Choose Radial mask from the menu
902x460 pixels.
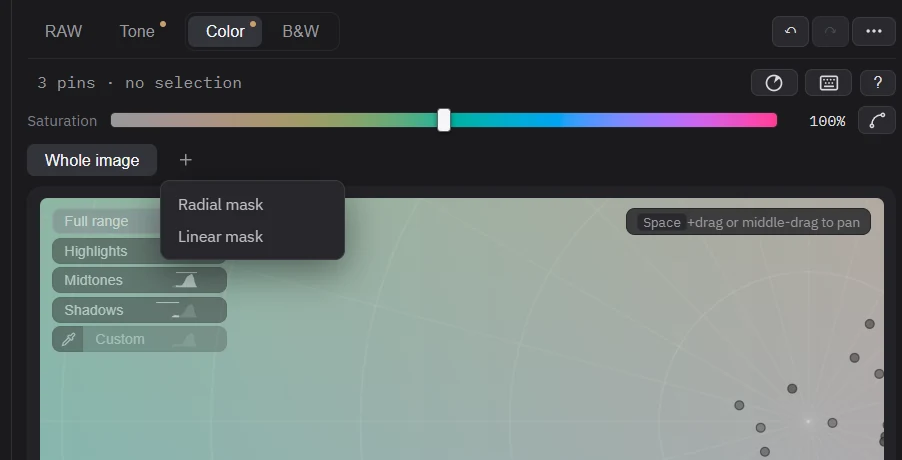coord(220,205)
